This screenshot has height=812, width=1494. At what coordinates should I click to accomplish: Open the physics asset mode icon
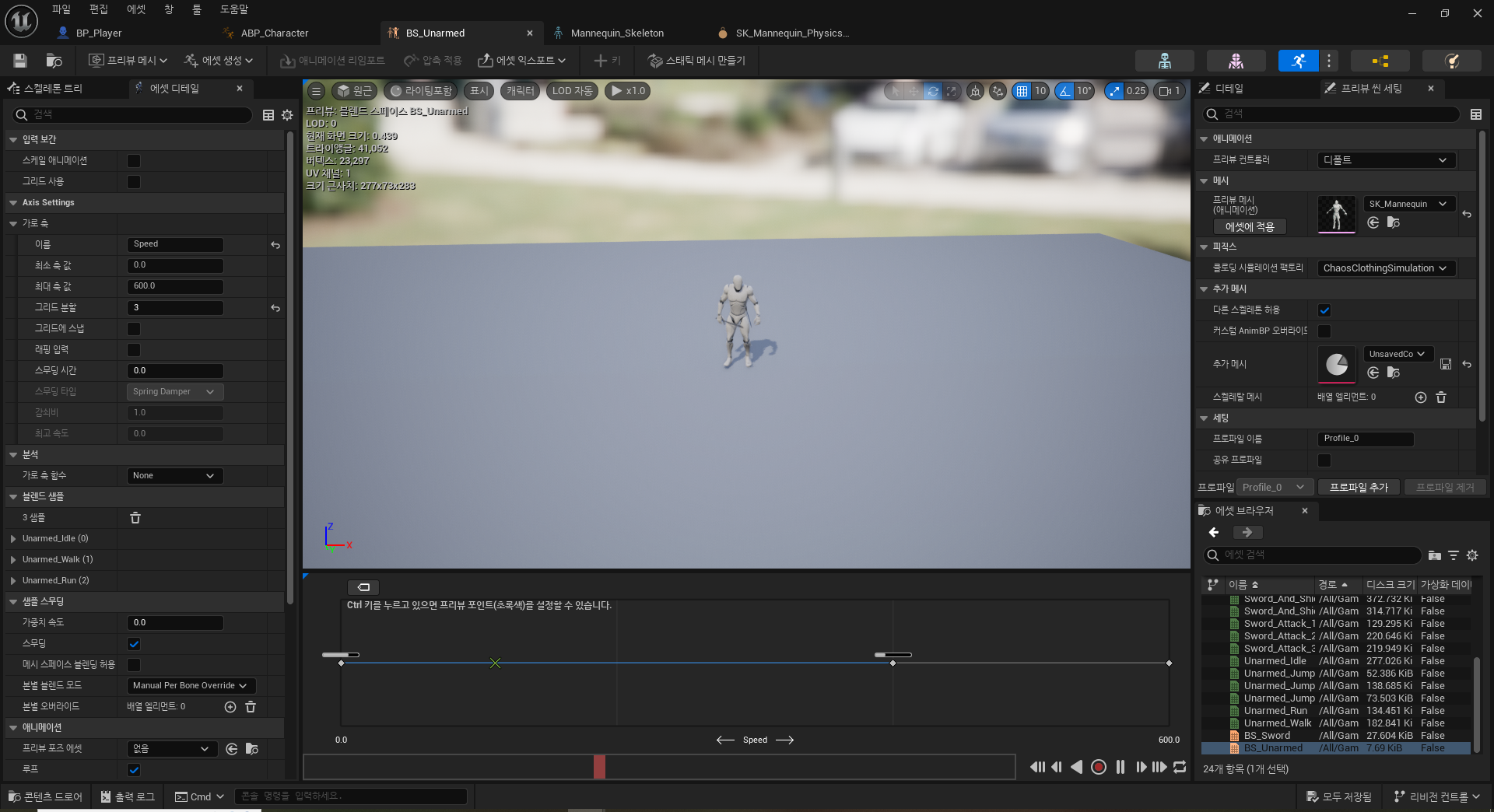coord(1451,61)
